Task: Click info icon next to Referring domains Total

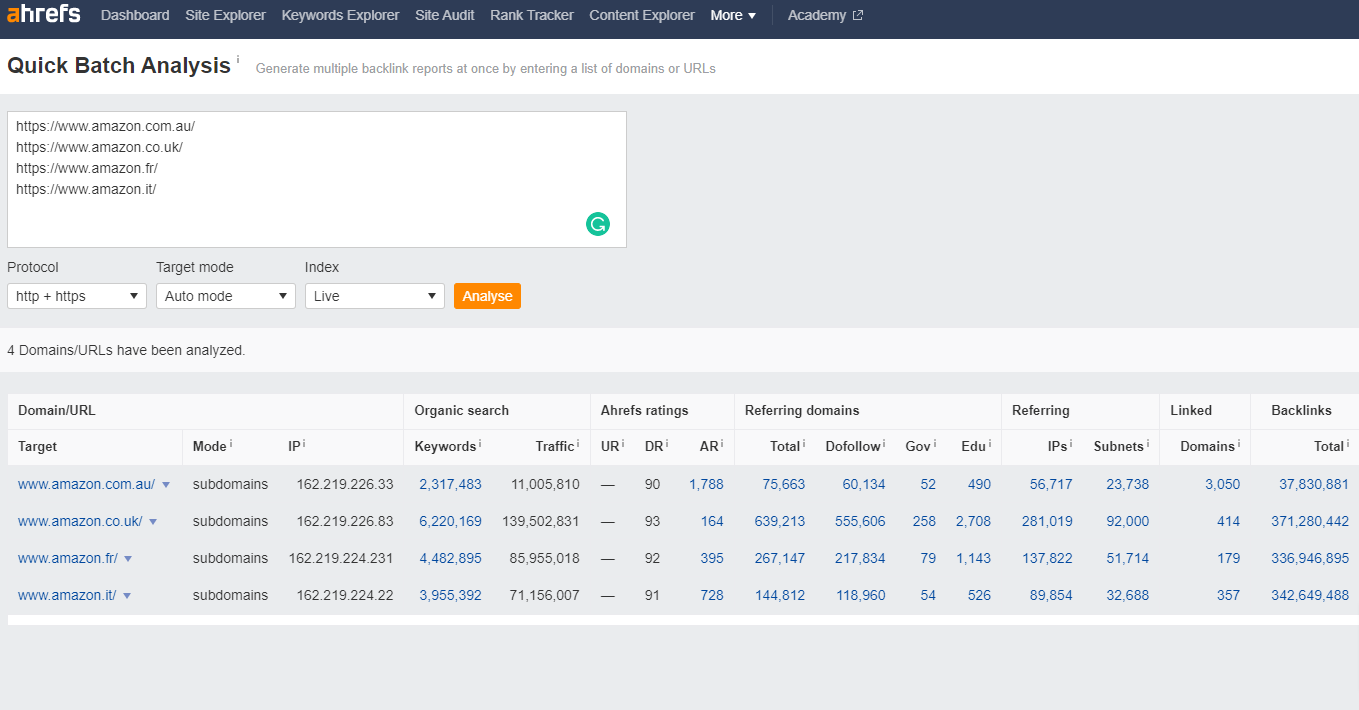Action: [x=804, y=442]
